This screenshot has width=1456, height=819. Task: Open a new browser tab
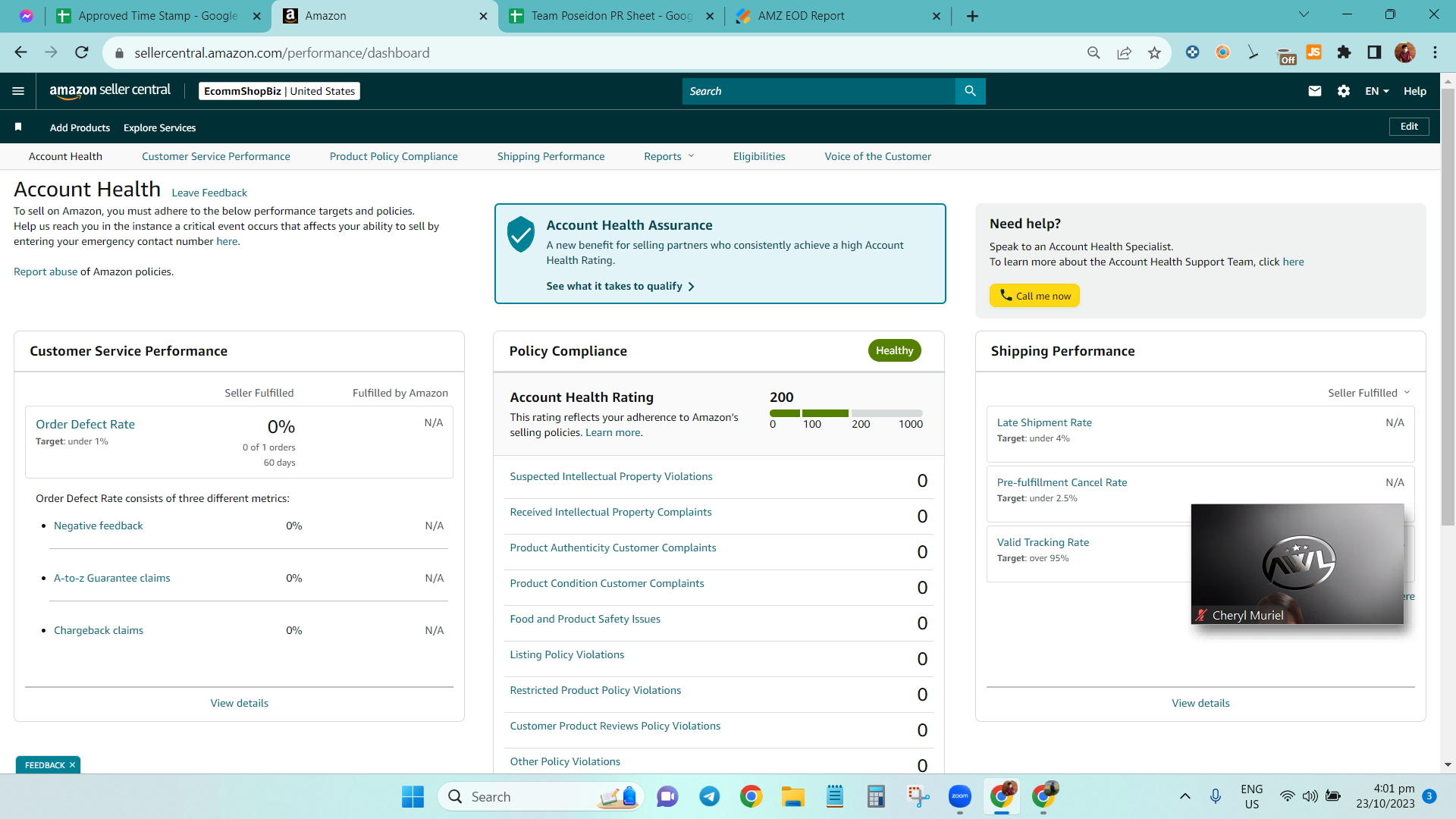coord(972,16)
